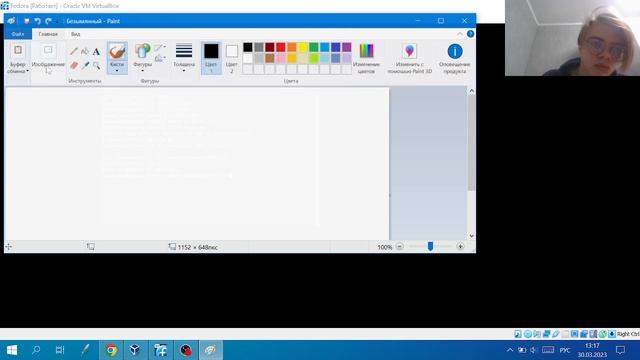Viewport: 640px width, 360px height.
Task: Expand the Буфер обмена group
Action: tap(18, 59)
